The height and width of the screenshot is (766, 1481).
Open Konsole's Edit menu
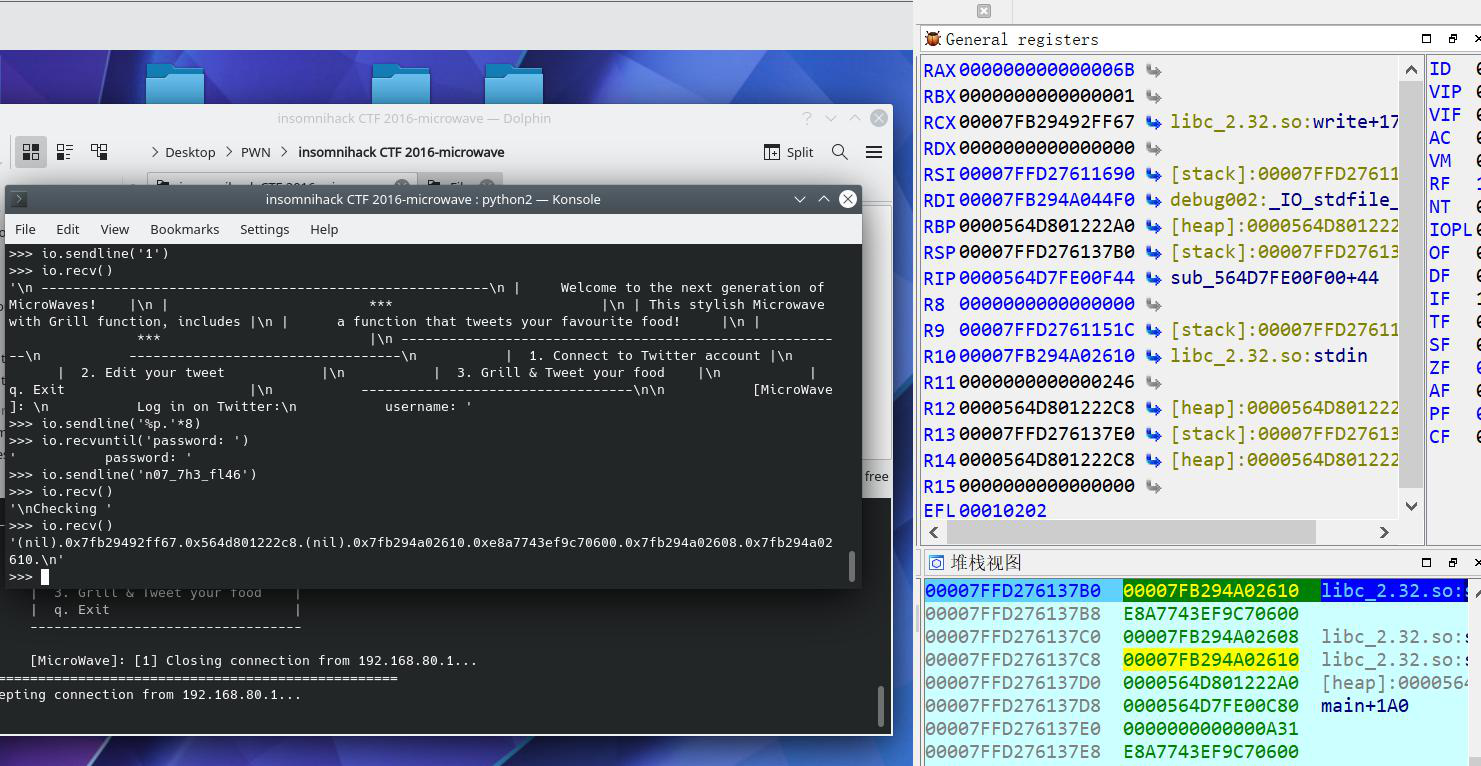(x=68, y=229)
